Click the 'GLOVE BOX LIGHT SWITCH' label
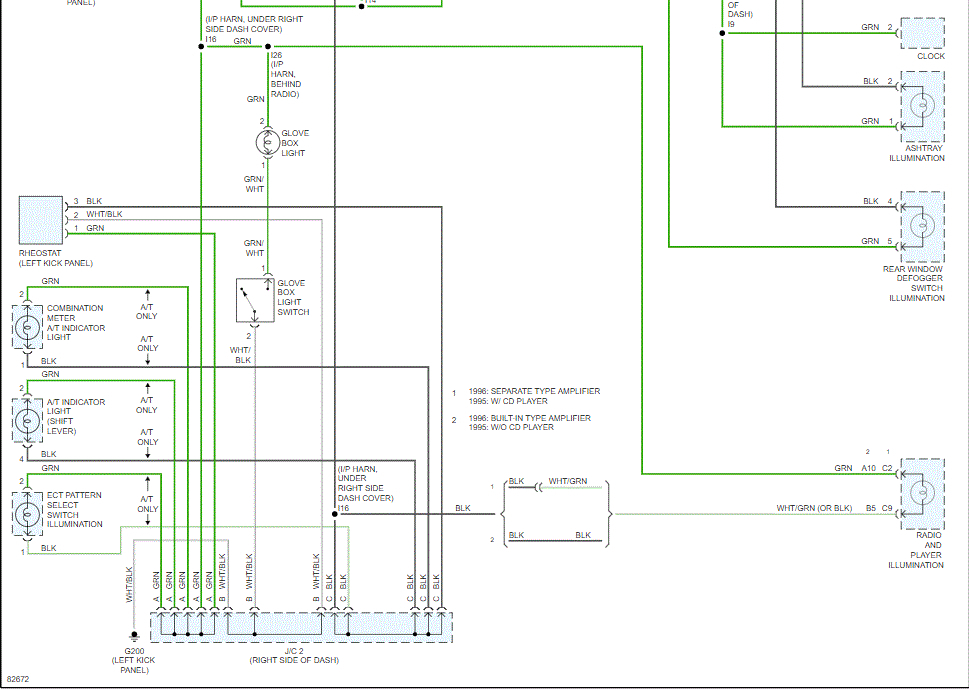This screenshot has height=689, width=969. [x=293, y=297]
